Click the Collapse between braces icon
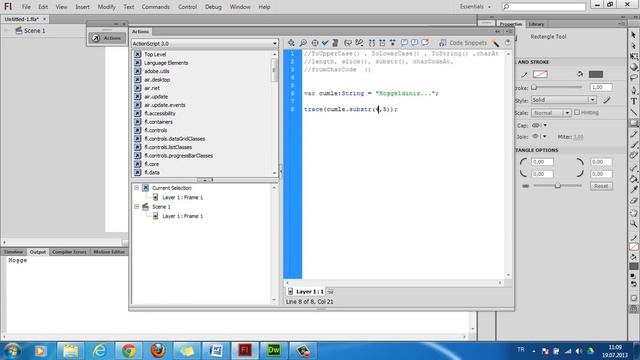Image resolution: width=640 pixels, height=360 pixels. click(372, 43)
